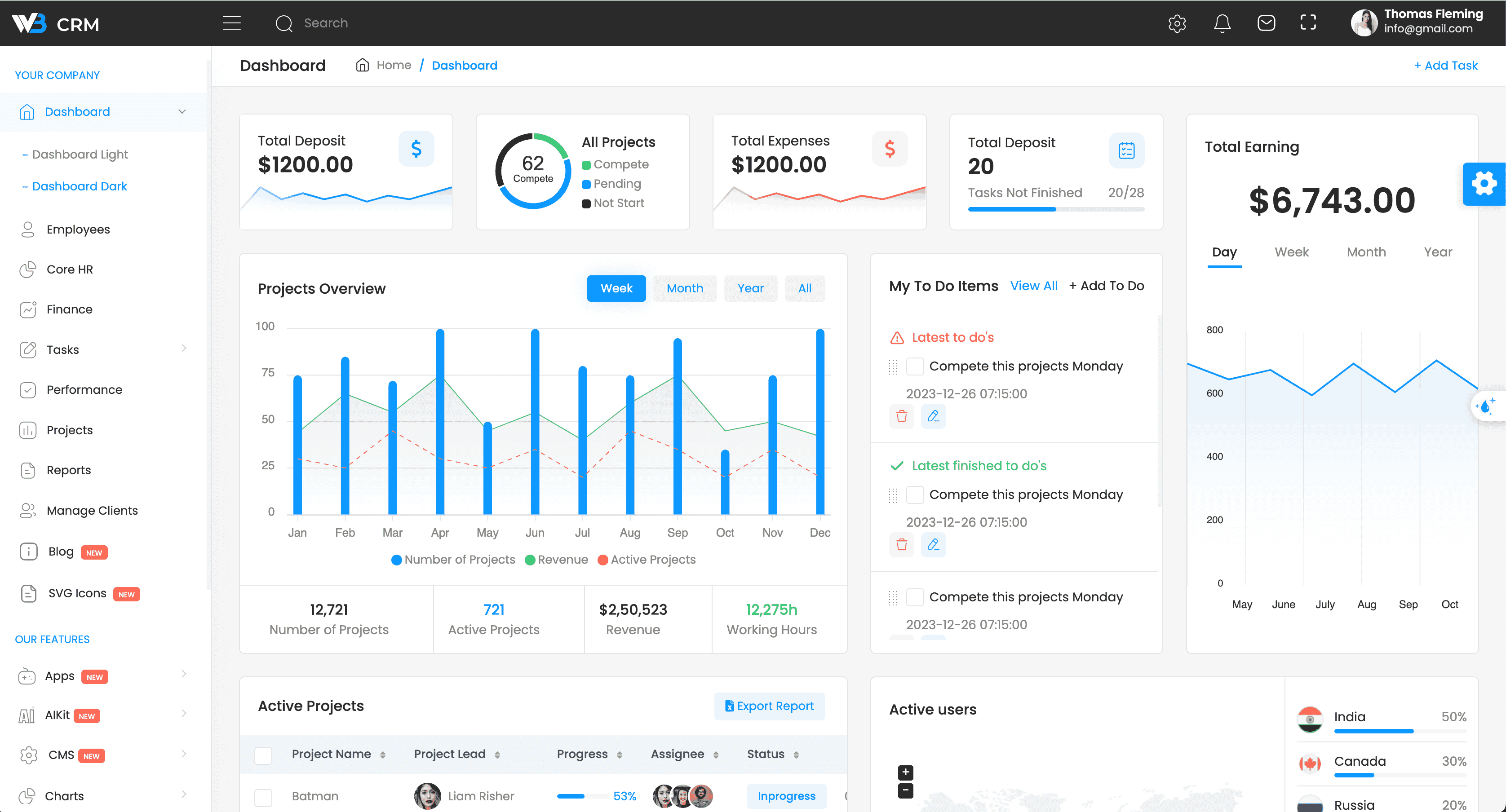Open the settings gear in top bar

pyautogui.click(x=1177, y=23)
